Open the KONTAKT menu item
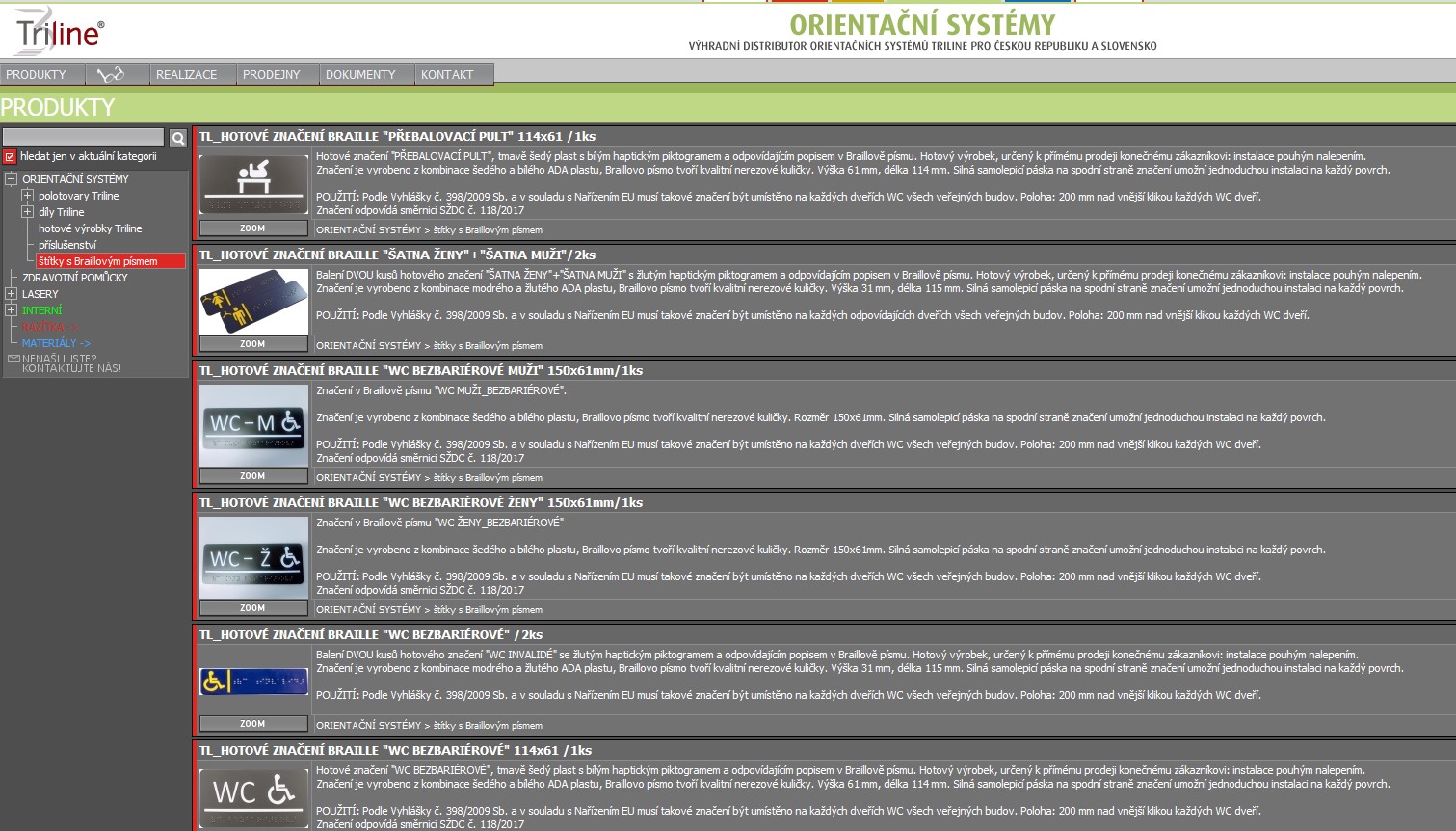The height and width of the screenshot is (831, 1456). click(x=447, y=74)
